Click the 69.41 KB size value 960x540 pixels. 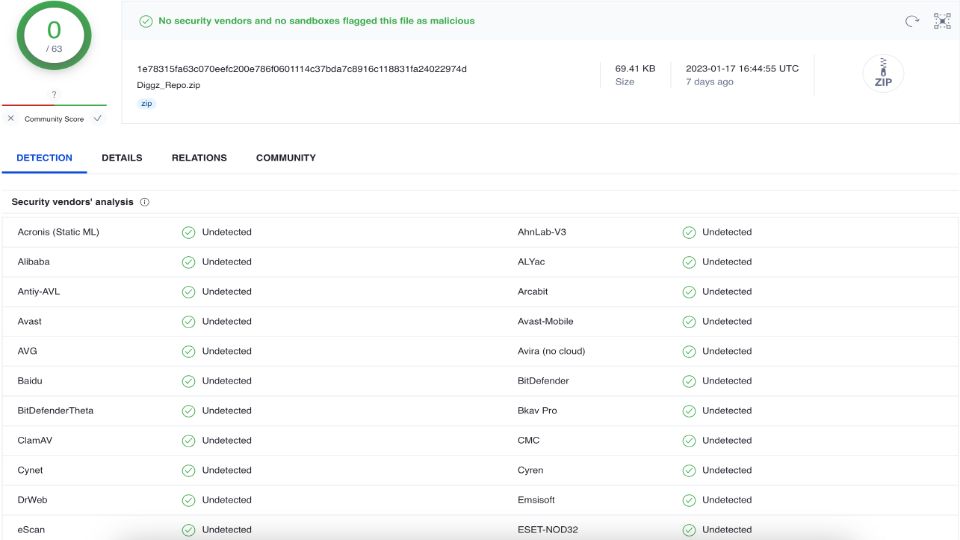(635, 69)
